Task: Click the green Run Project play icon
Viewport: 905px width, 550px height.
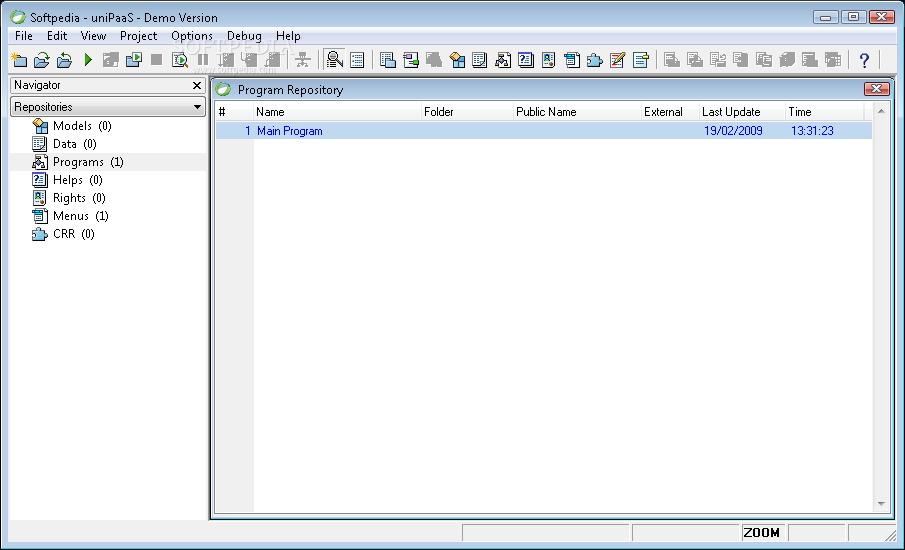Action: coord(88,59)
